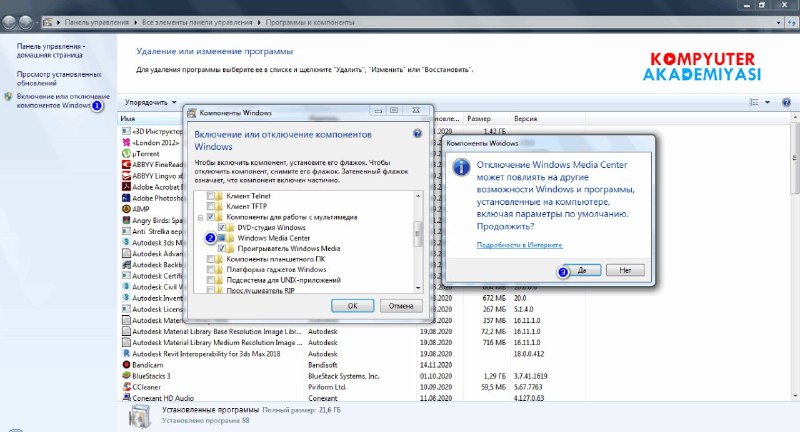Image resolution: width=800 pixels, height=432 pixels.
Task: Click Все элементы панели управления breadcrumb
Action: point(197,22)
